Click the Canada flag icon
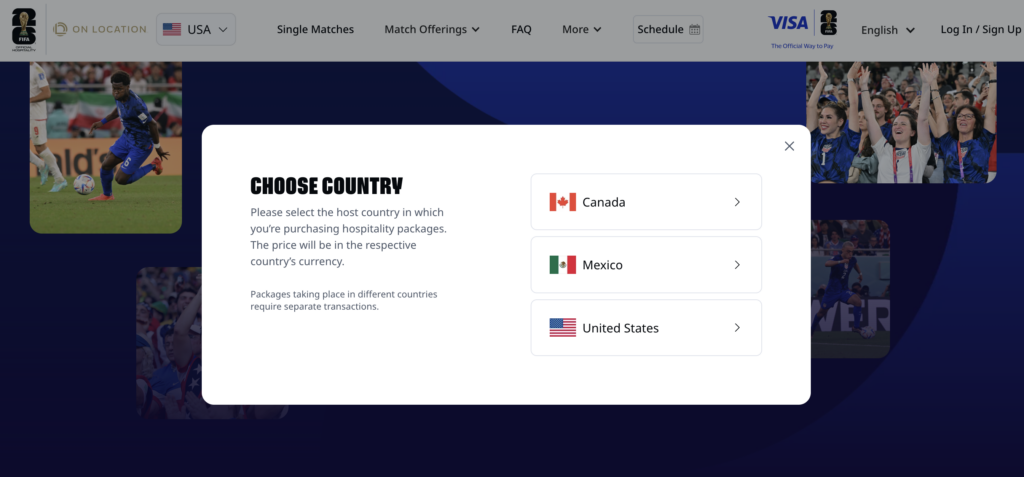This screenshot has height=477, width=1024. coord(562,202)
